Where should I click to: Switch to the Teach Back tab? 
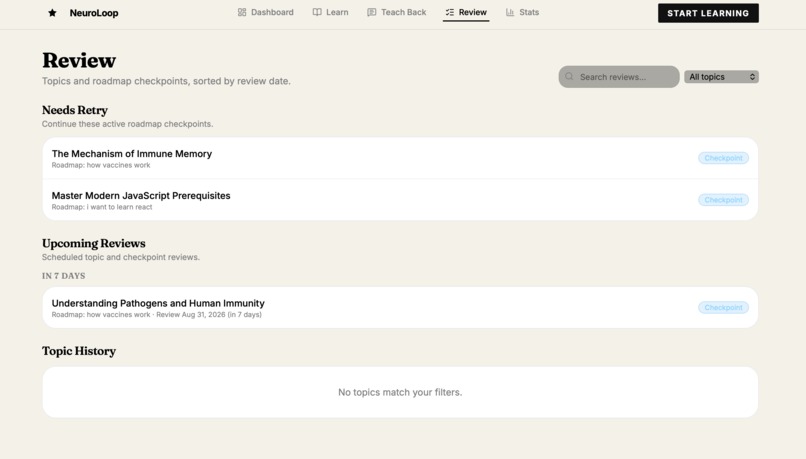[396, 12]
